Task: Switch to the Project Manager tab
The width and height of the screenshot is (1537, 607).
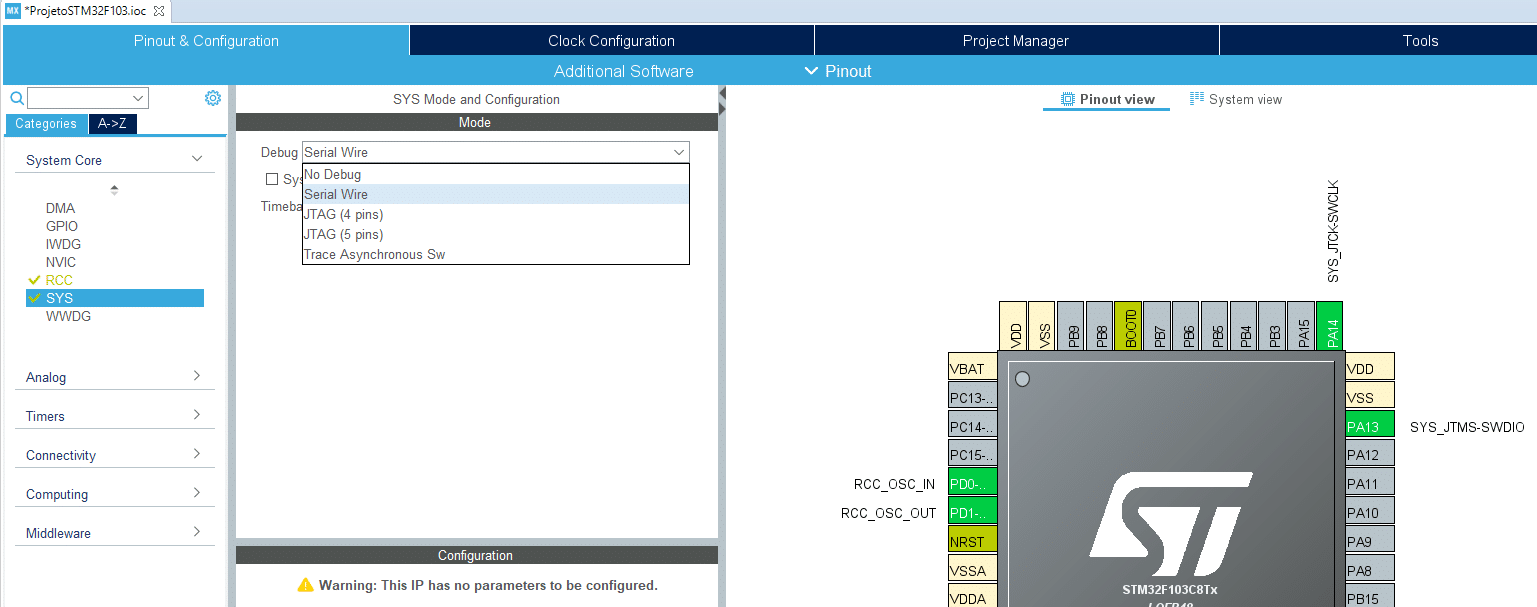Action: tap(1016, 41)
